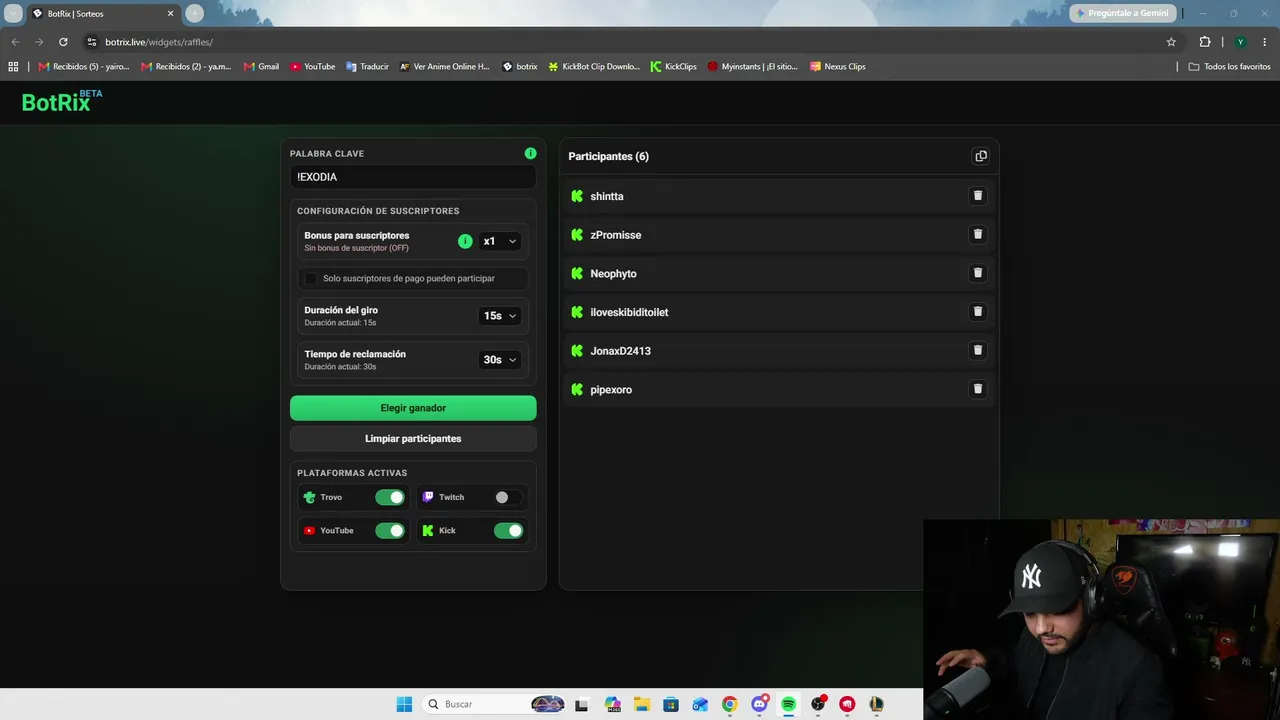Delete participant zPromisse with trash icon
The image size is (1280, 720).
coord(978,234)
